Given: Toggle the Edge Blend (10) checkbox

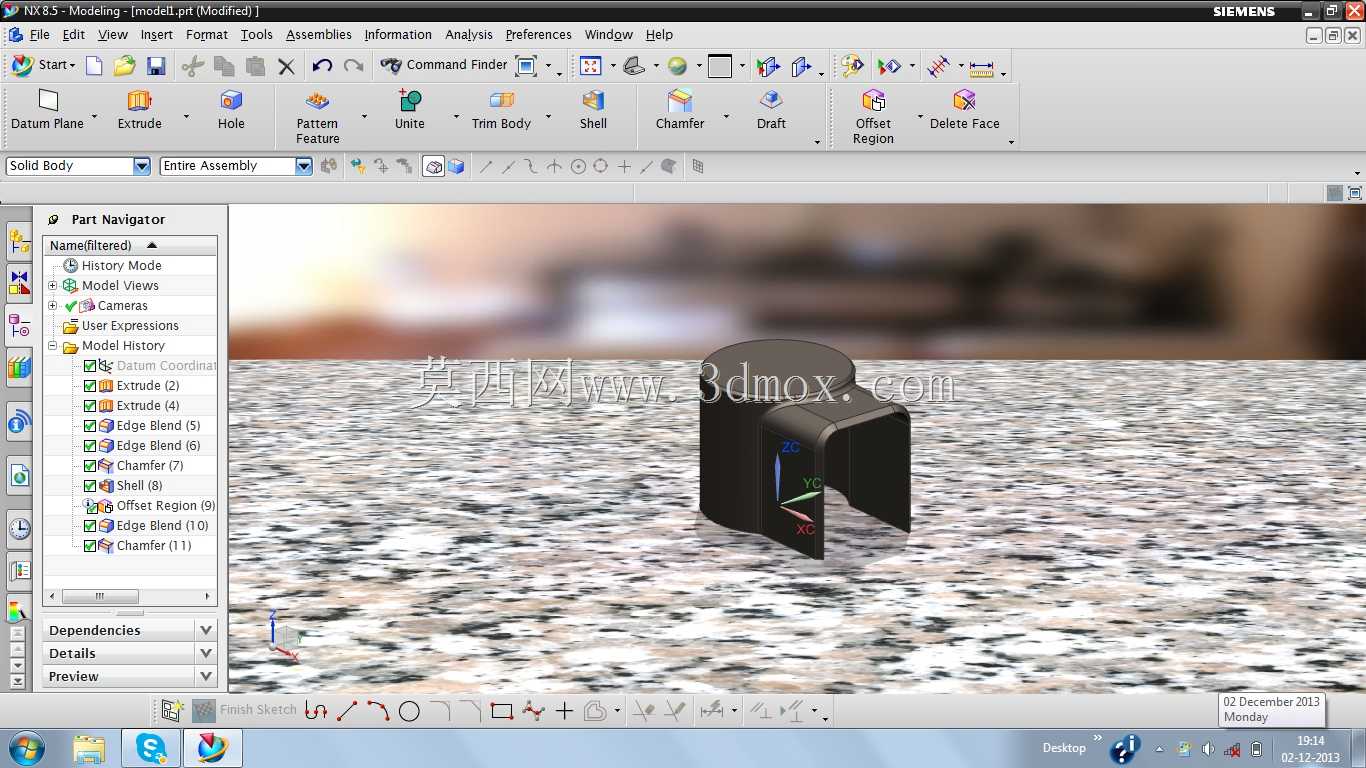Looking at the screenshot, I should pyautogui.click(x=90, y=526).
